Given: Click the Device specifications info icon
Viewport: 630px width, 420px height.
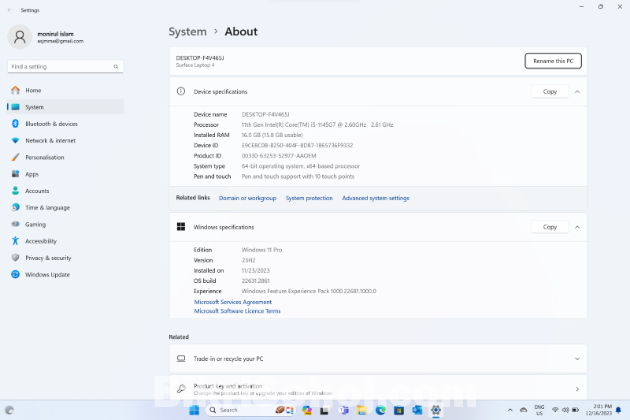Looking at the screenshot, I should click(181, 91).
